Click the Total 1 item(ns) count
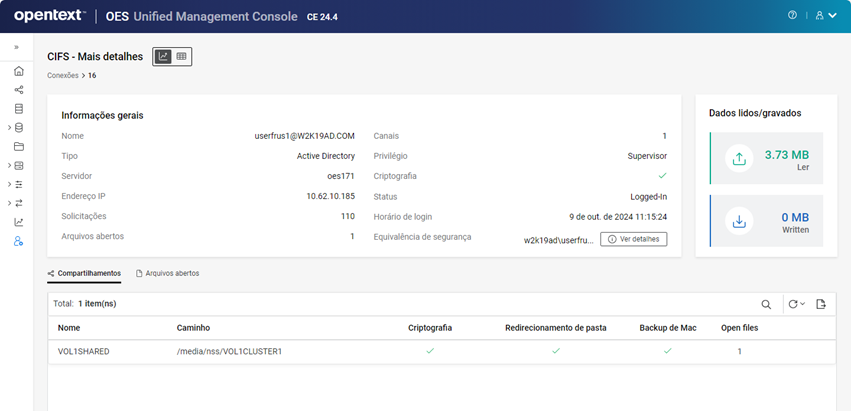The image size is (851, 411). [x=85, y=304]
